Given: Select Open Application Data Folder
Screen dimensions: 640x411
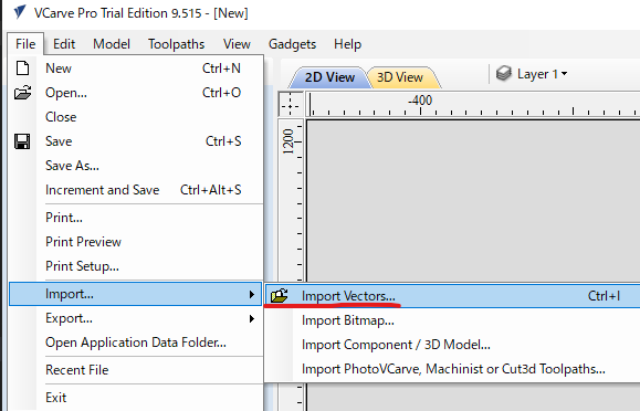Looking at the screenshot, I should [x=135, y=342].
